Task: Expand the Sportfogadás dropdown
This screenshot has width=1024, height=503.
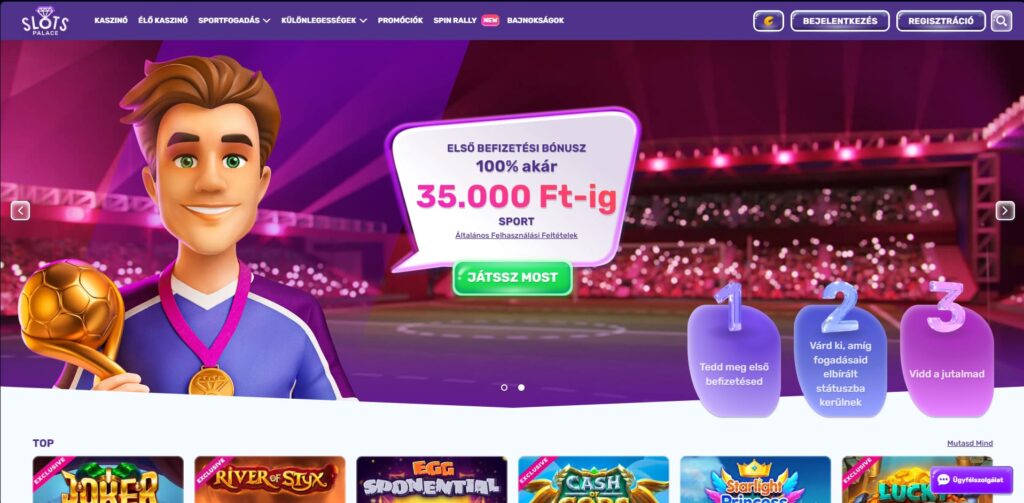Action: [x=234, y=20]
